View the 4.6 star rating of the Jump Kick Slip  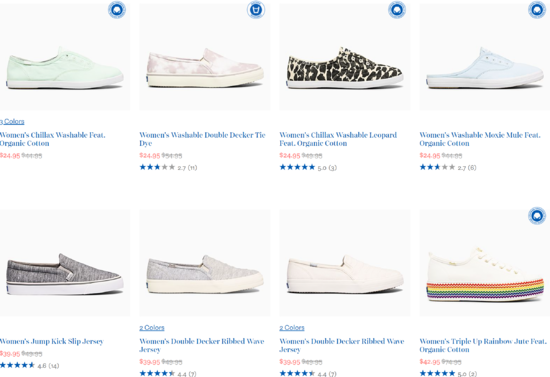pyautogui.click(x=29, y=365)
